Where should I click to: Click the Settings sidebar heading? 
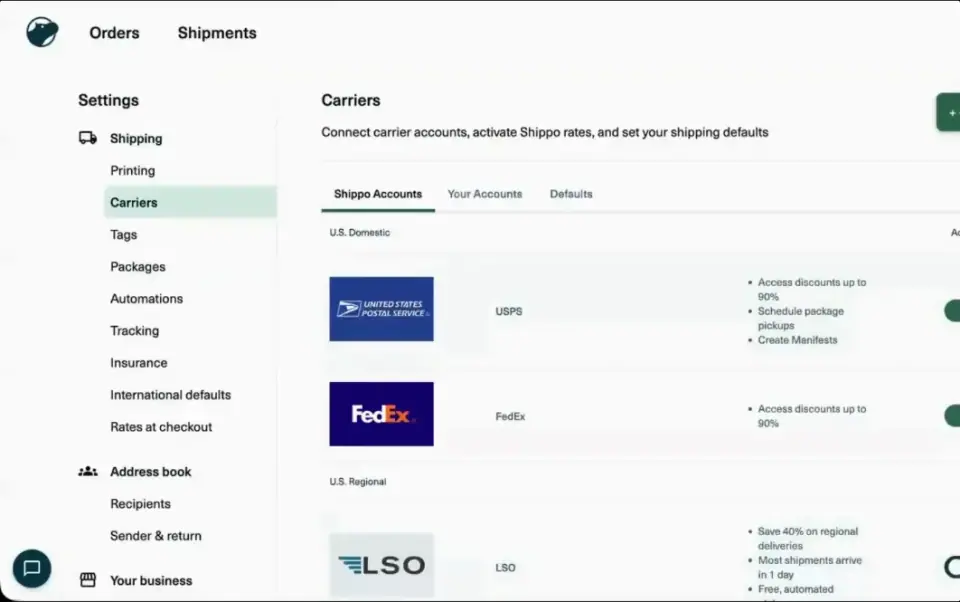click(108, 100)
